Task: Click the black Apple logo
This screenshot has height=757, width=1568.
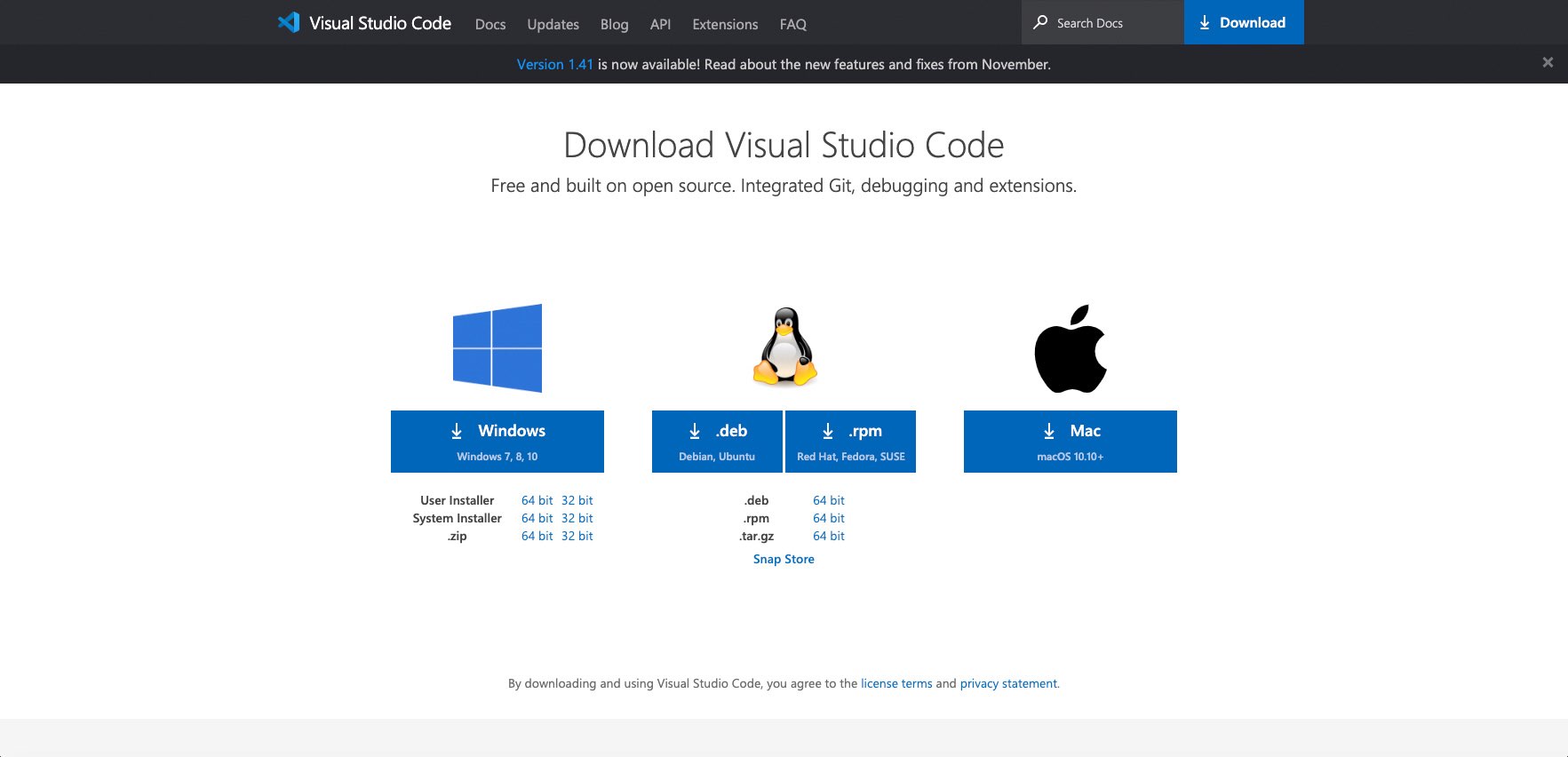Action: click(1071, 349)
